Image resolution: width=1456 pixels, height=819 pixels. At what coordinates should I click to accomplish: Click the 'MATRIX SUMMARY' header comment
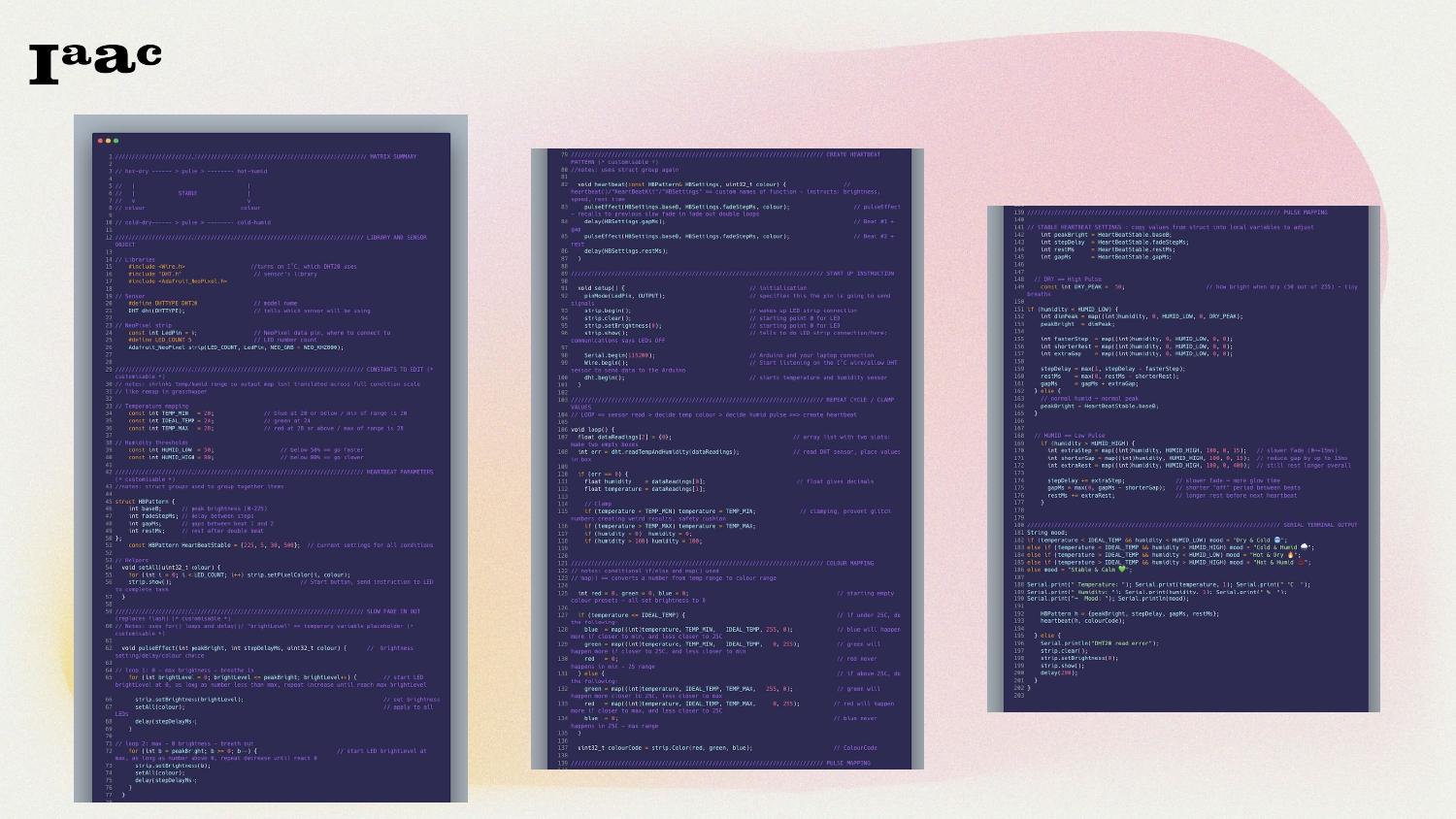click(x=393, y=156)
